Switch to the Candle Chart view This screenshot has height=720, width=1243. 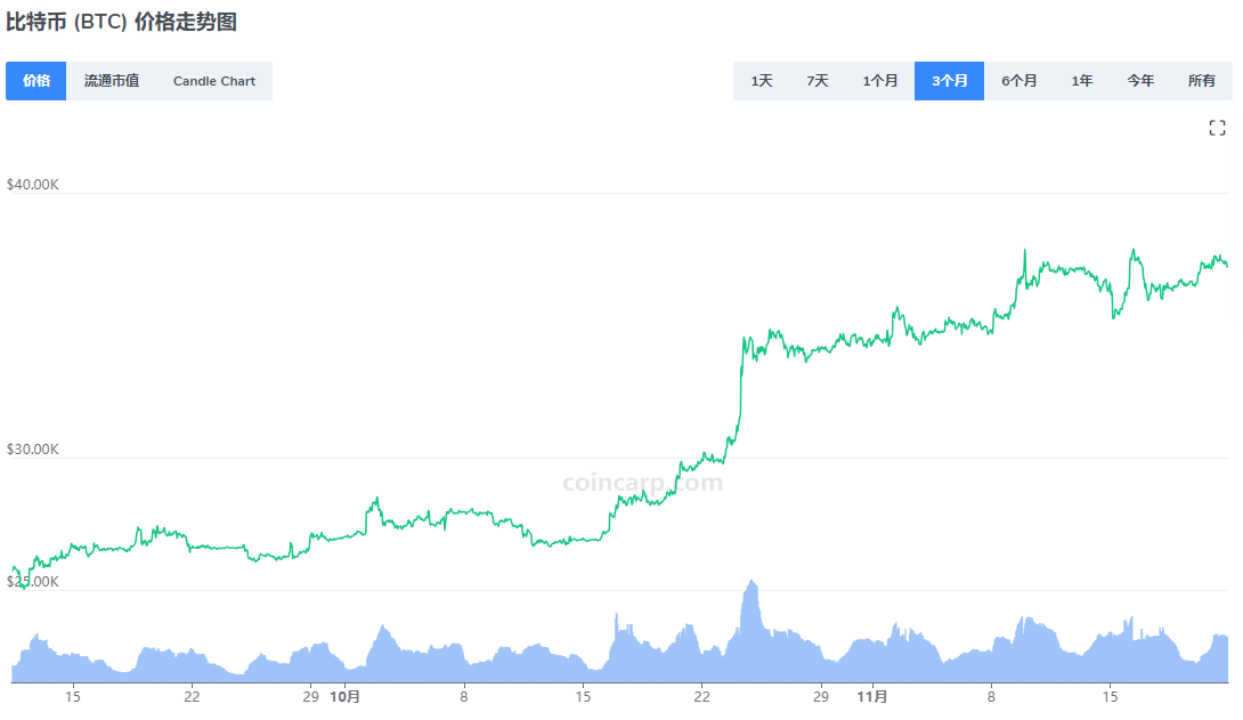point(214,81)
